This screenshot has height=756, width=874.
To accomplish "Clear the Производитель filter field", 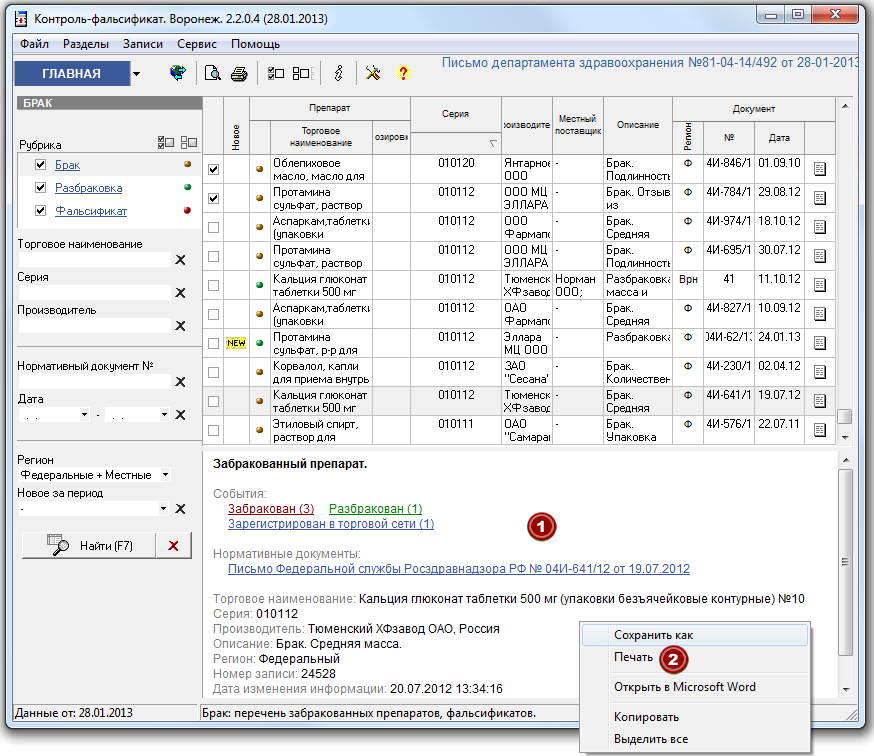I will pyautogui.click(x=181, y=326).
